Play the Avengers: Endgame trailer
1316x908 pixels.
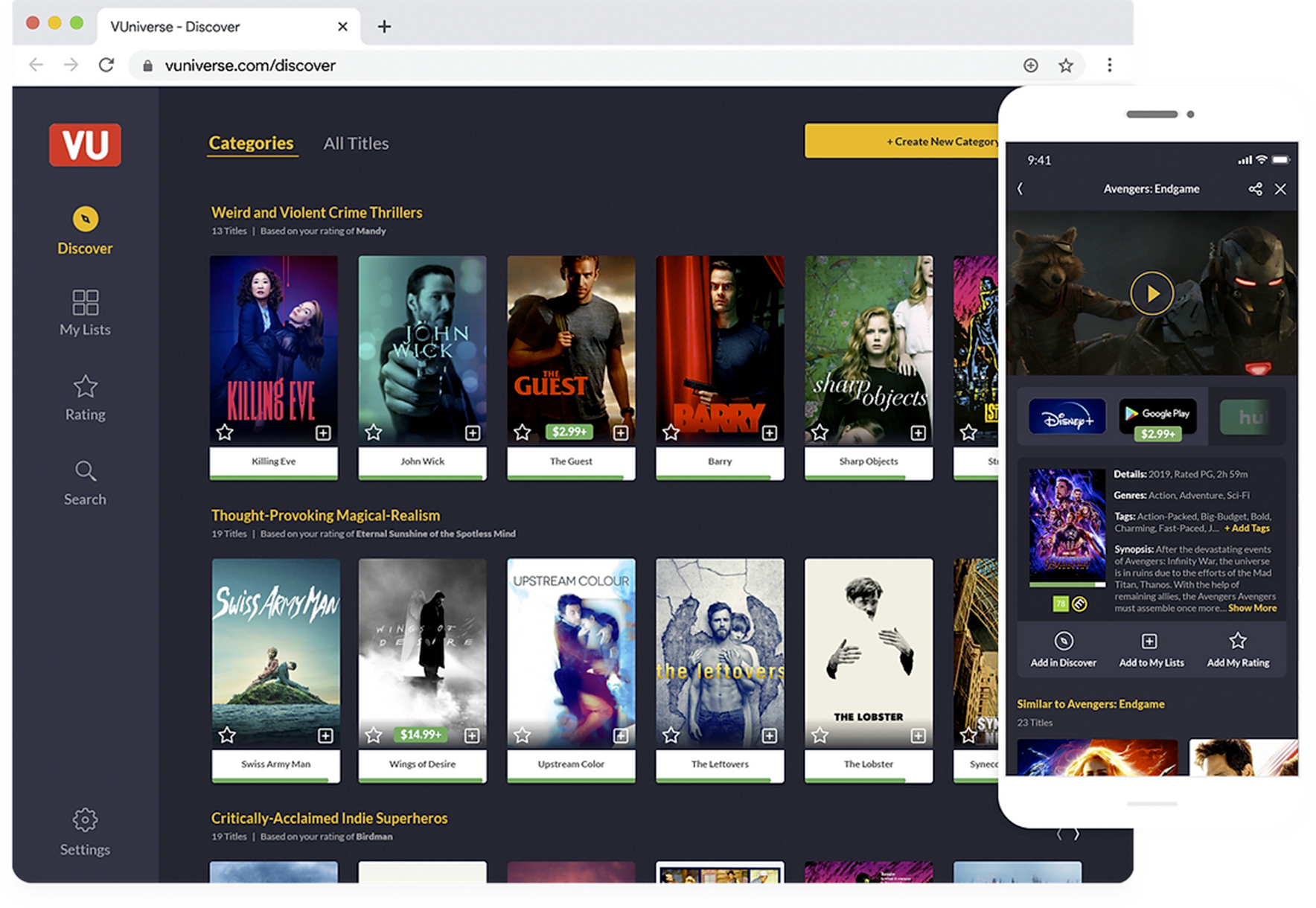click(x=1151, y=293)
